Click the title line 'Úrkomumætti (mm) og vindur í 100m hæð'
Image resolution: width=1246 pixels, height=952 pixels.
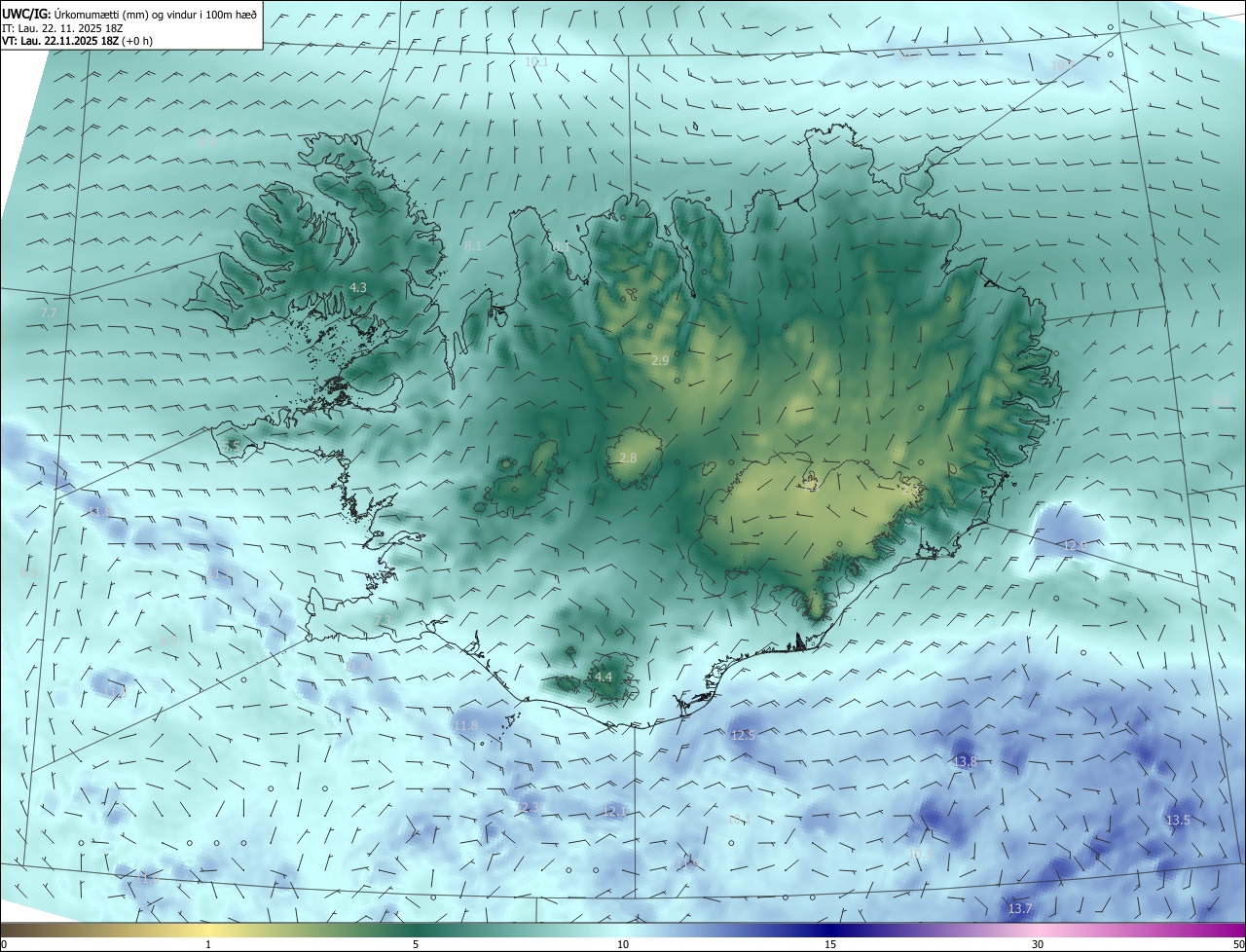coord(155,15)
